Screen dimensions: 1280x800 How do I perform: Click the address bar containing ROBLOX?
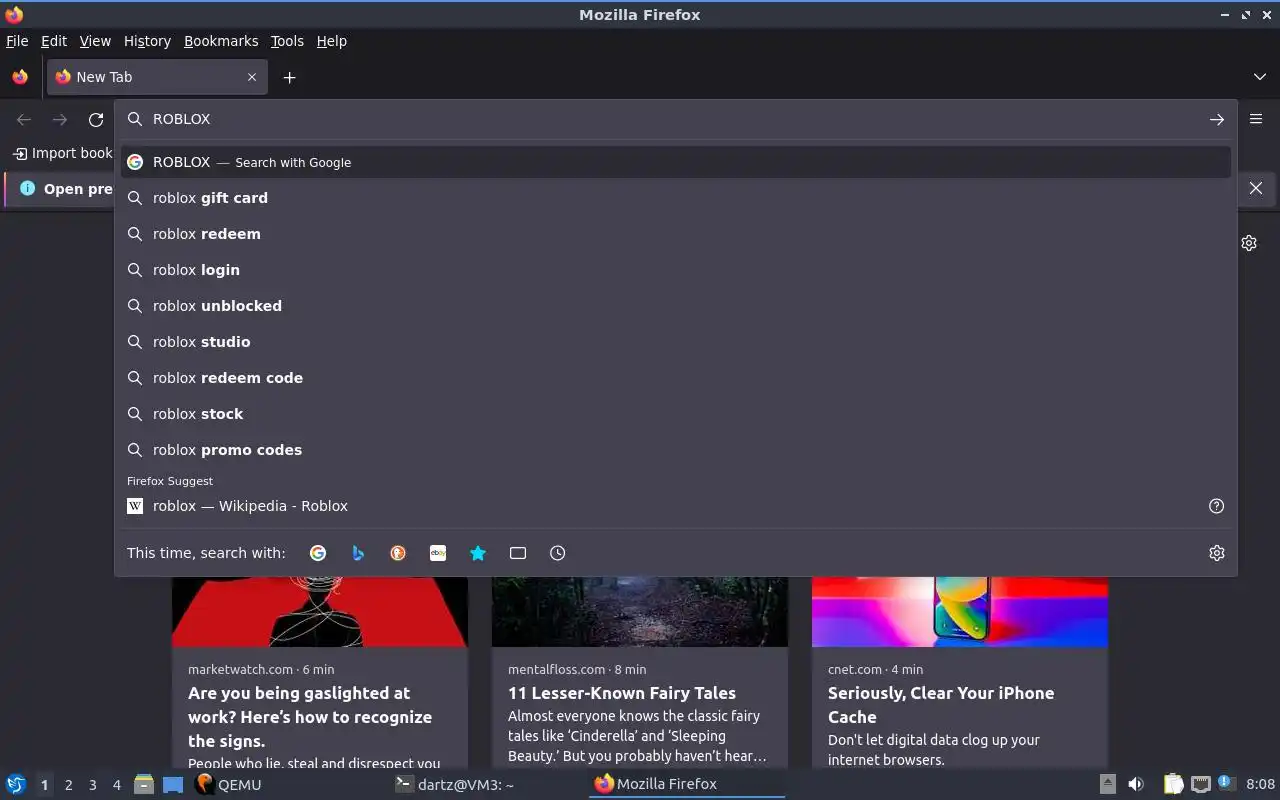point(675,119)
